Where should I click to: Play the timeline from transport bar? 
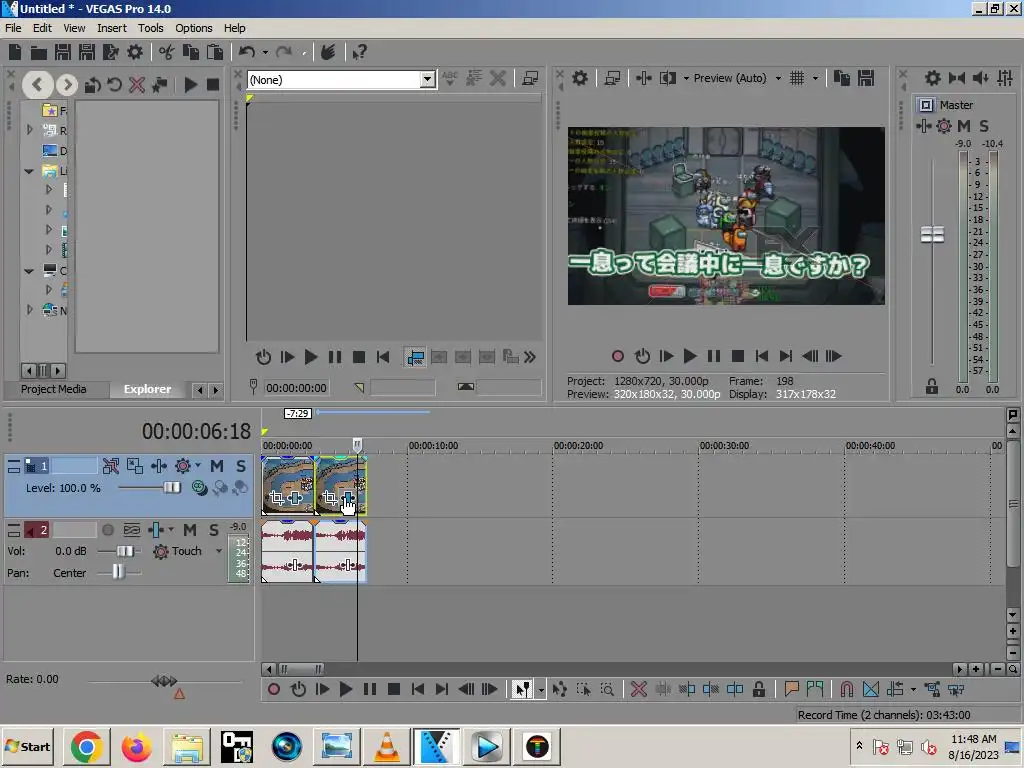coord(346,689)
